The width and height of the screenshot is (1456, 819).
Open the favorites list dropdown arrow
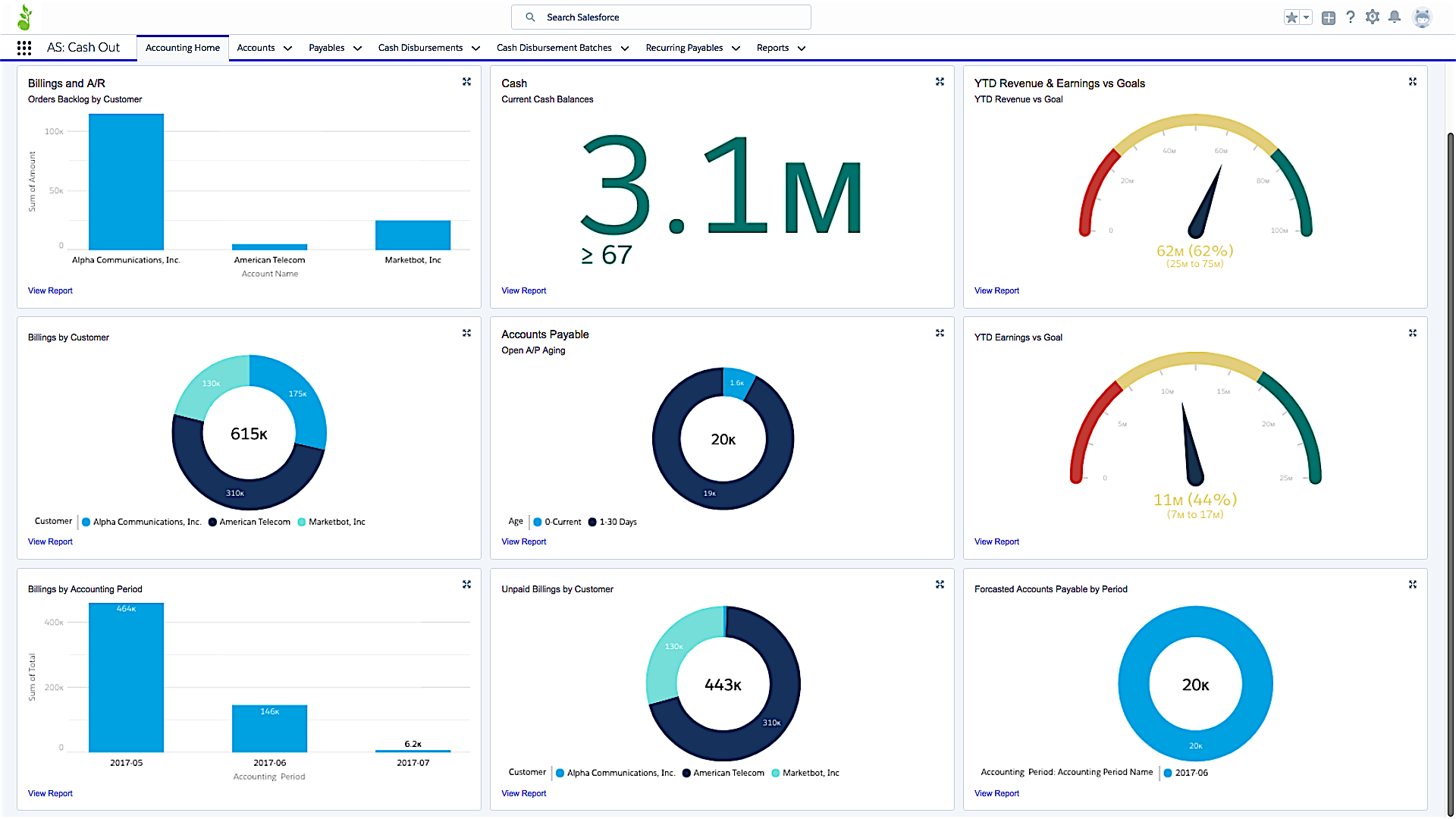click(1306, 17)
